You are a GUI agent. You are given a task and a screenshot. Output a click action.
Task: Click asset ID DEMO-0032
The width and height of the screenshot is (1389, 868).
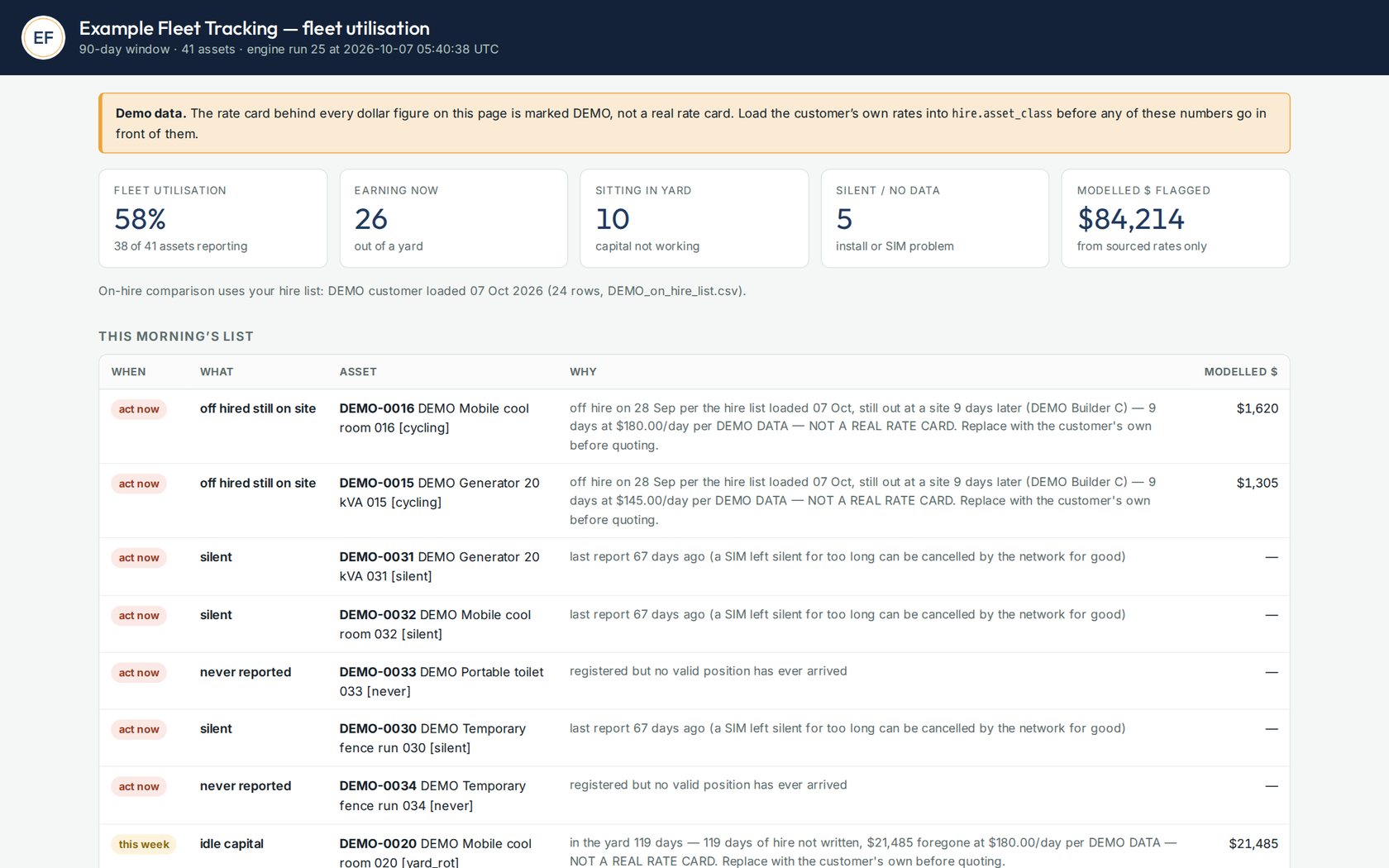378,615
